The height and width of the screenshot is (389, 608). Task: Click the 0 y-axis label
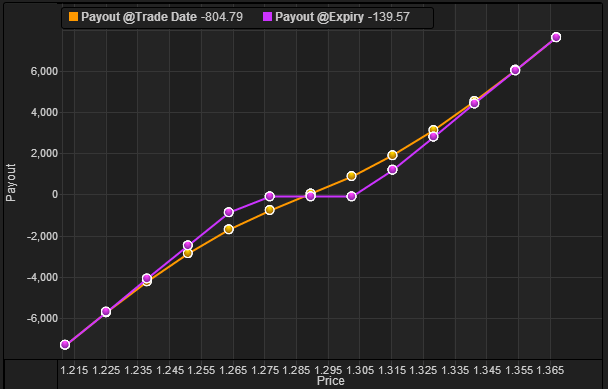55,194
